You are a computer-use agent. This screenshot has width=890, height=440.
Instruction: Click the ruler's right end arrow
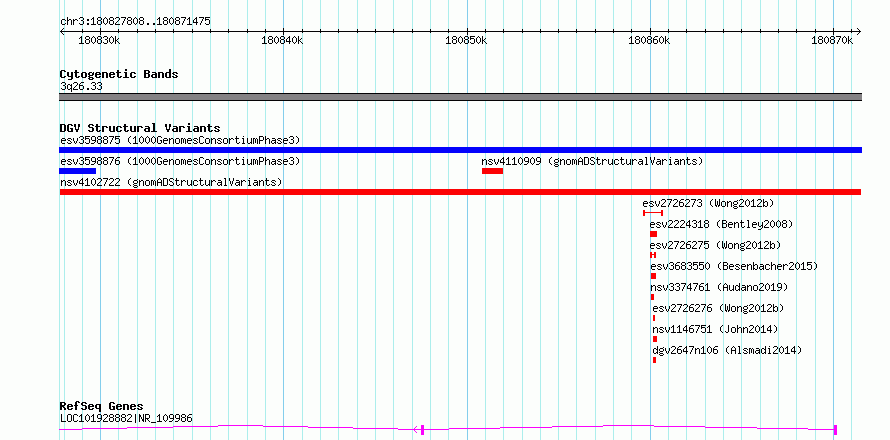click(x=859, y=32)
